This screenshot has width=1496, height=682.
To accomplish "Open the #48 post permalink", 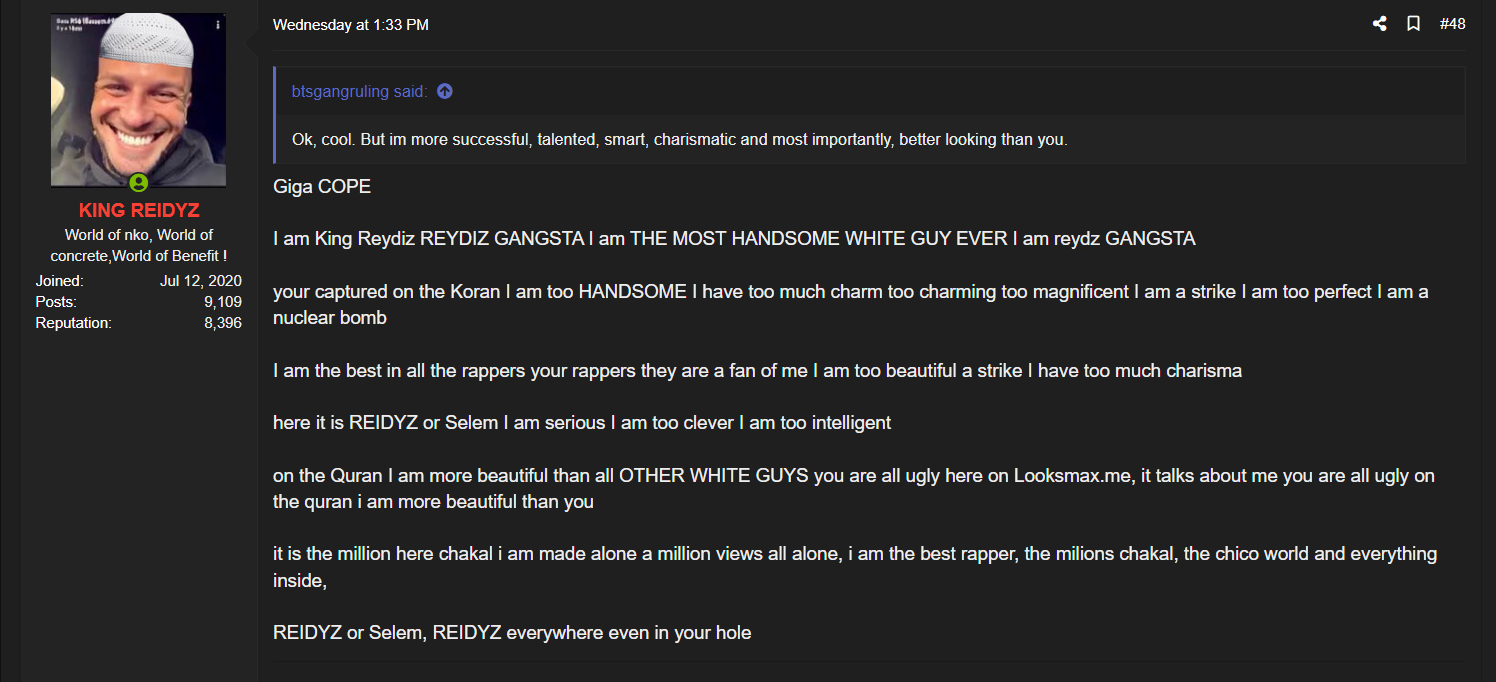I will (1452, 24).
